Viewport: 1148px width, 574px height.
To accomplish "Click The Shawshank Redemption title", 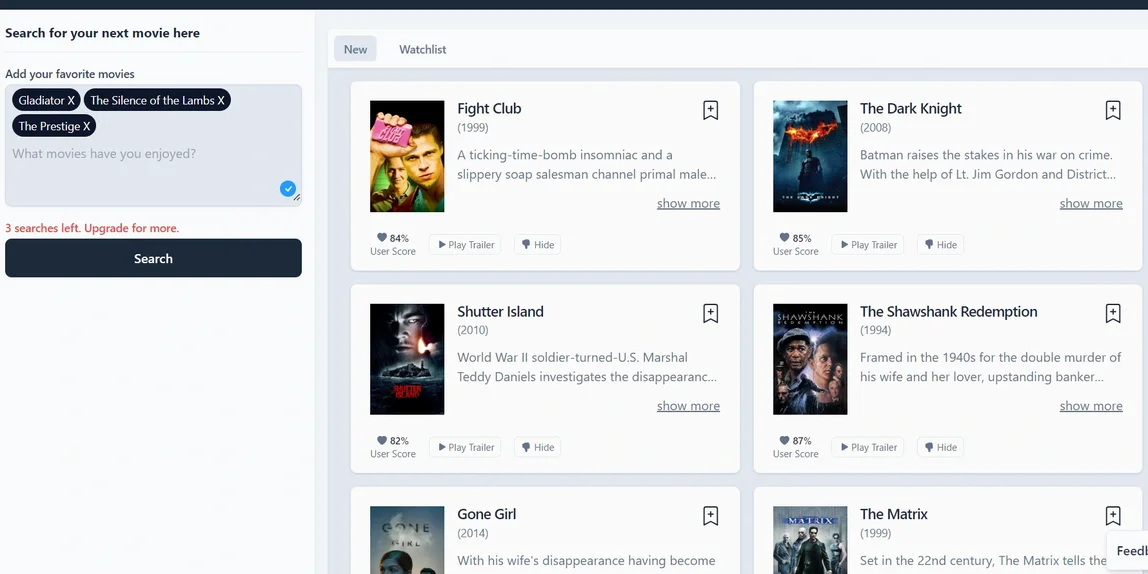I will (x=948, y=311).
